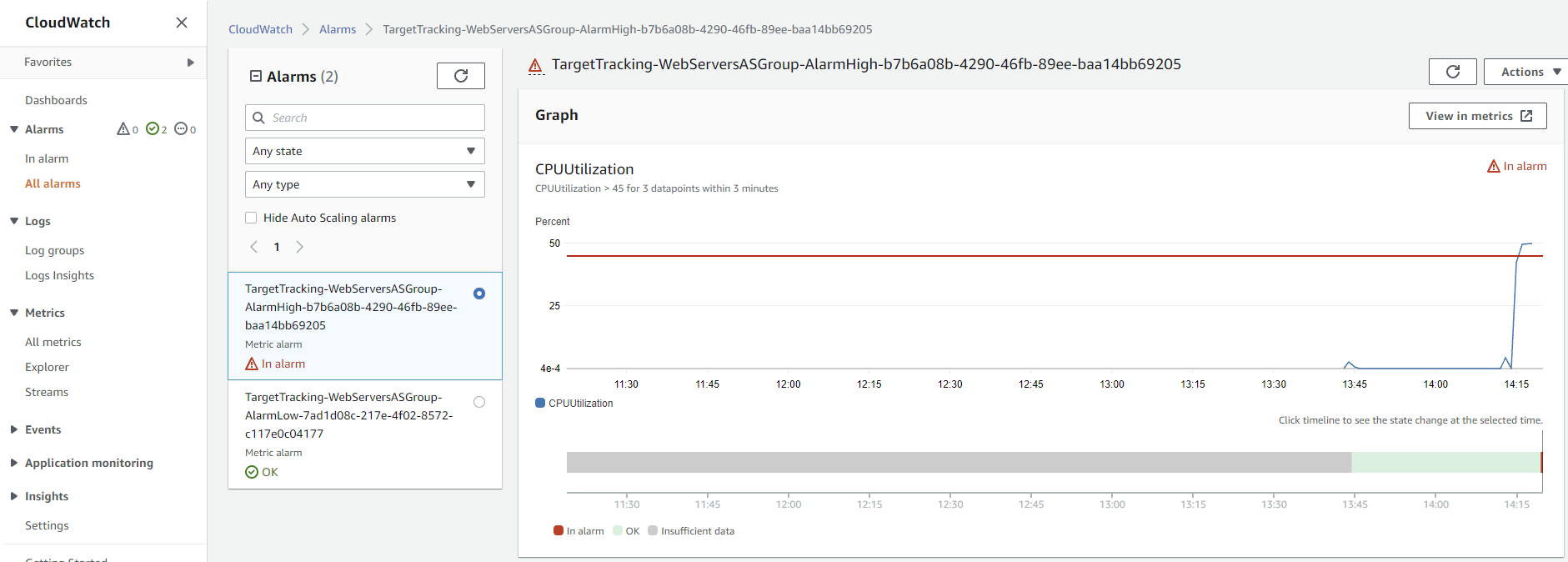Open the Any type dropdown

(365, 184)
